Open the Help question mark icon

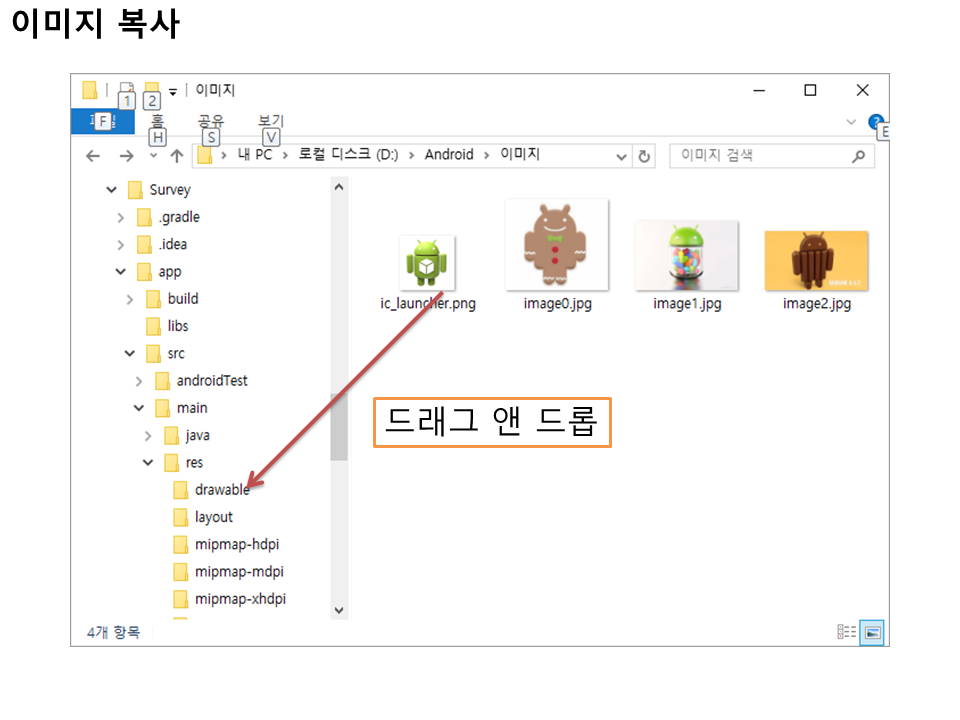coord(876,122)
